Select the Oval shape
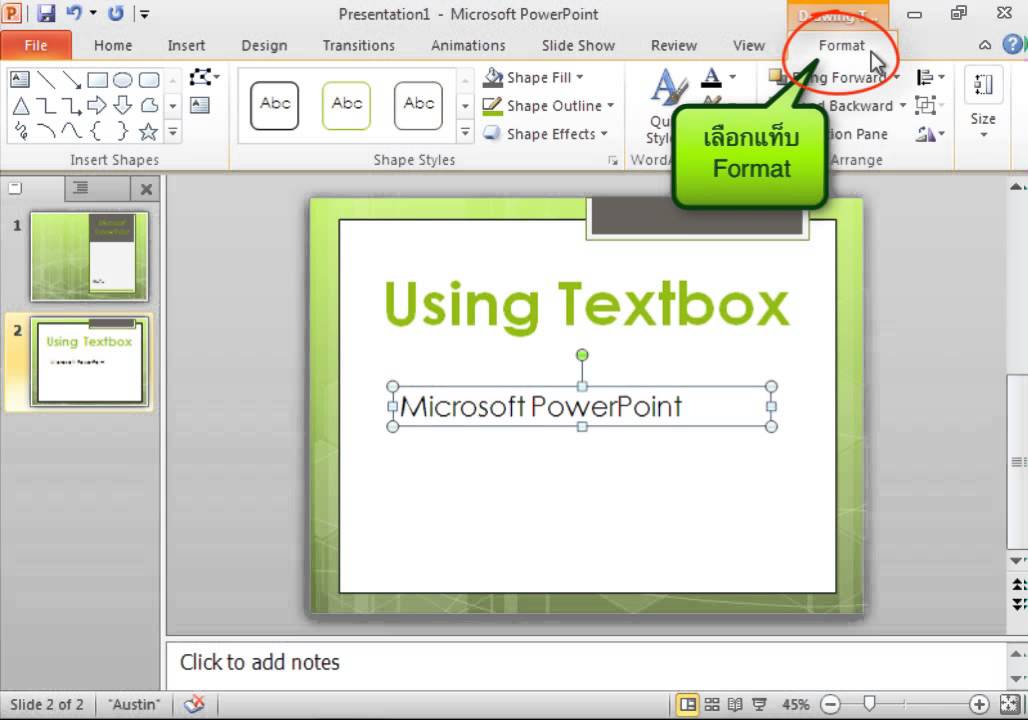 pyautogui.click(x=123, y=80)
